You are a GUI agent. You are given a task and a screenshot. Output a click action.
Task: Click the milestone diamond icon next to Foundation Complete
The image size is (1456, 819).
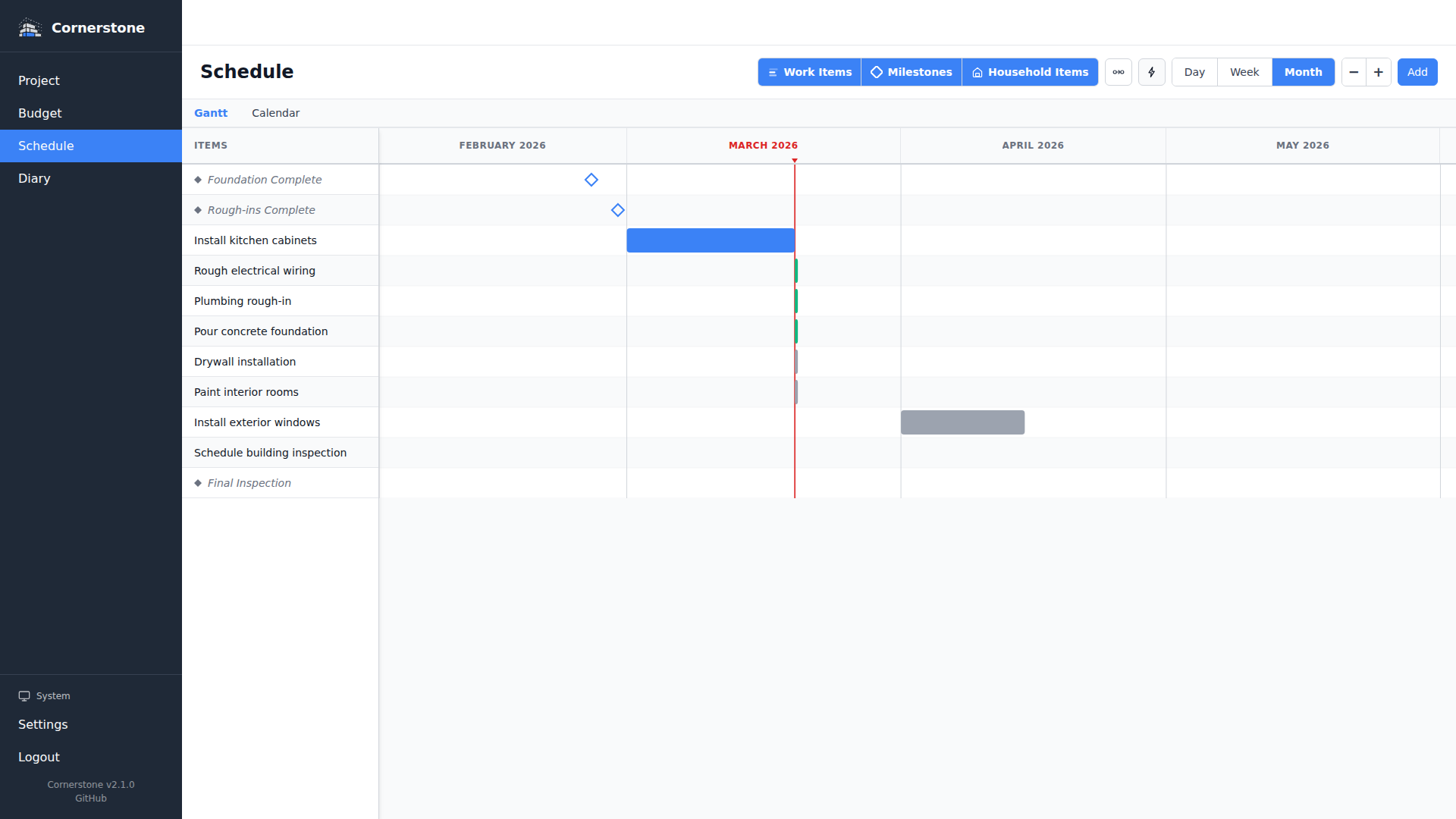point(199,180)
